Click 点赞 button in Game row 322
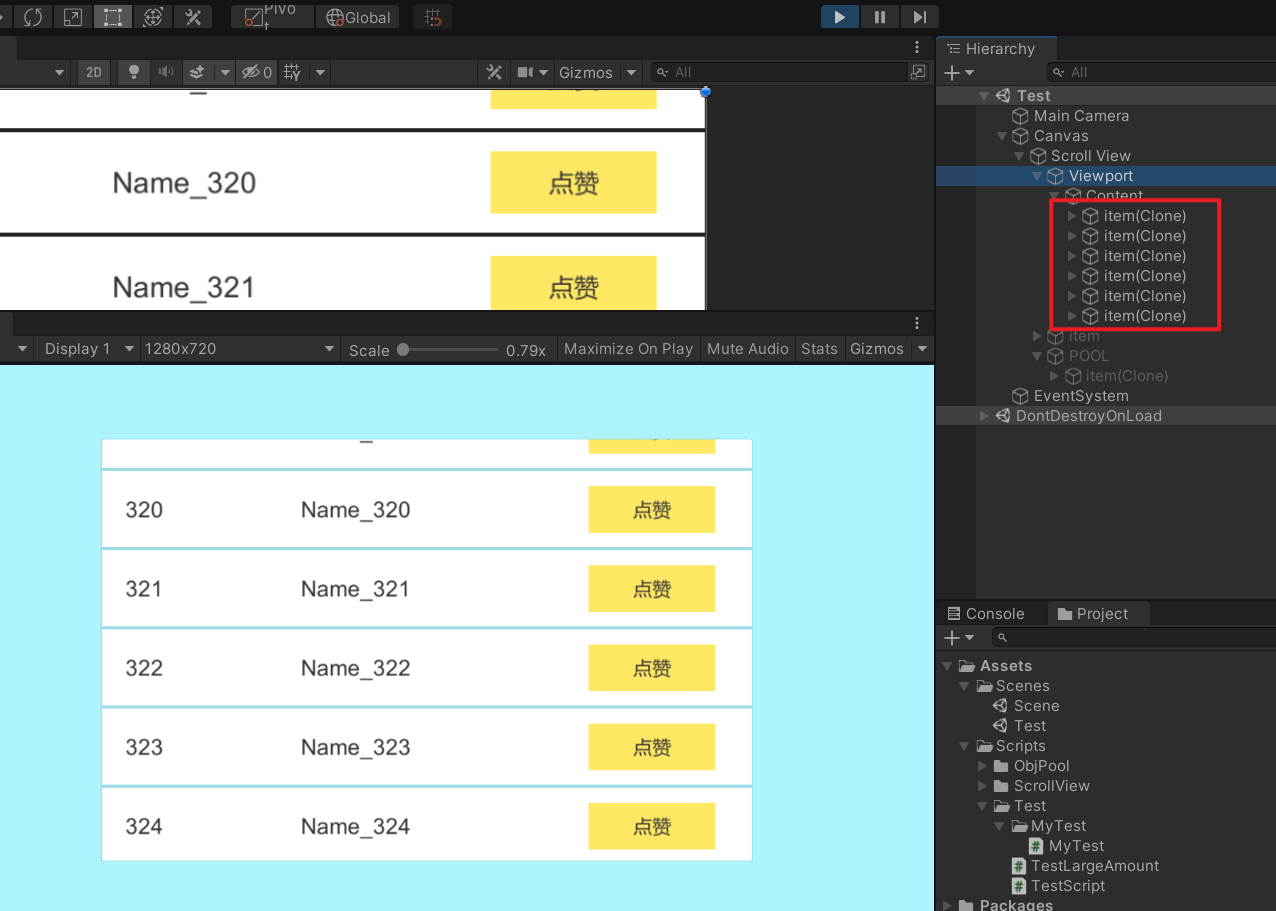The width and height of the screenshot is (1276, 911). [x=652, y=668]
